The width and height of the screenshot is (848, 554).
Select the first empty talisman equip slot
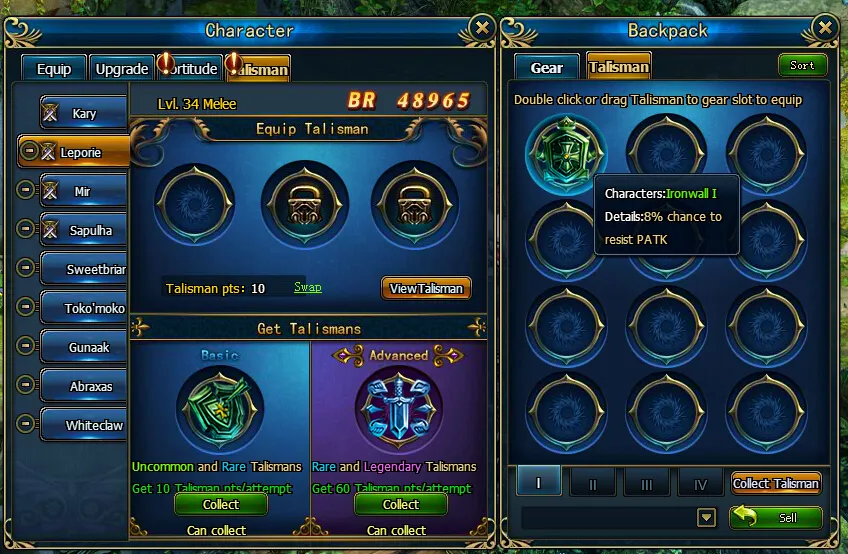(x=195, y=205)
